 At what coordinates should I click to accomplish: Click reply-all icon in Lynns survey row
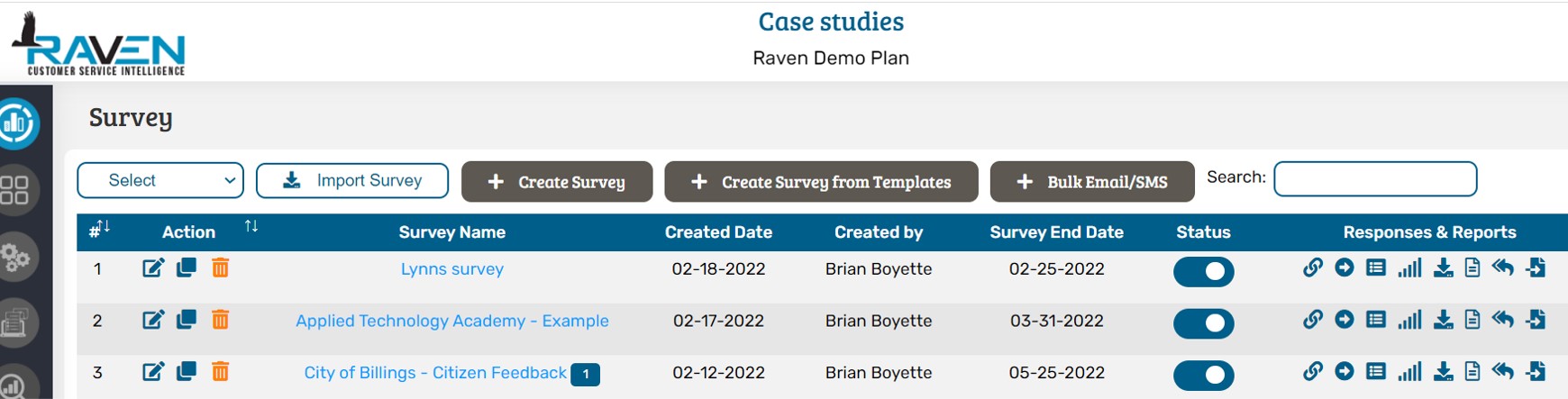(x=1502, y=268)
